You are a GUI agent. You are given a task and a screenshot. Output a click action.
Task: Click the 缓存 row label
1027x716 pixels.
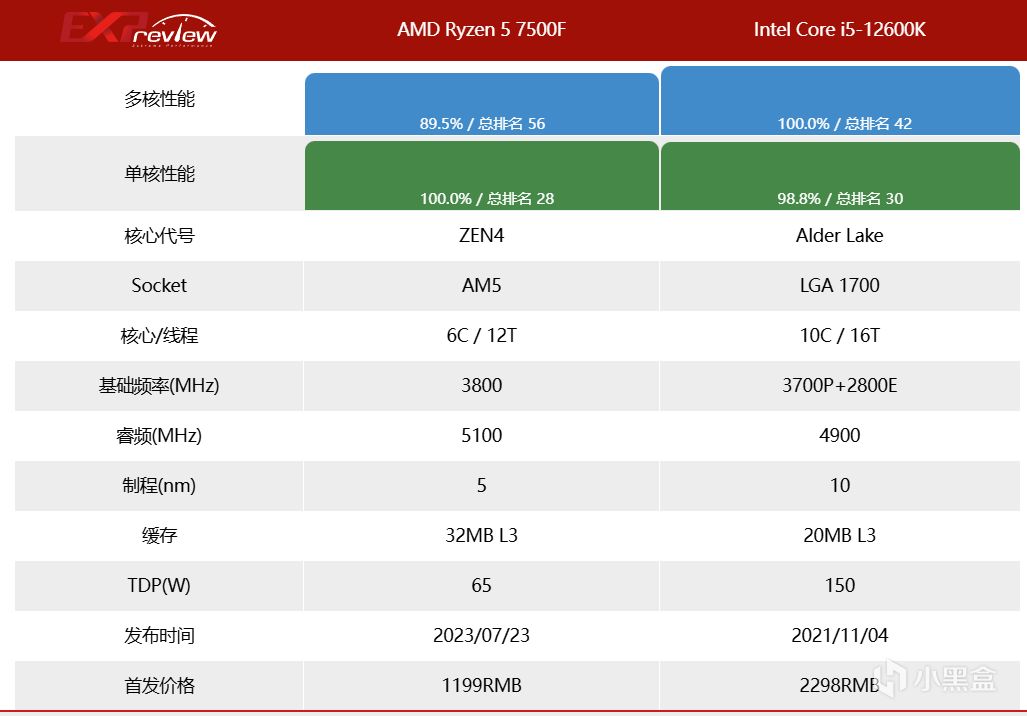pyautogui.click(x=159, y=535)
